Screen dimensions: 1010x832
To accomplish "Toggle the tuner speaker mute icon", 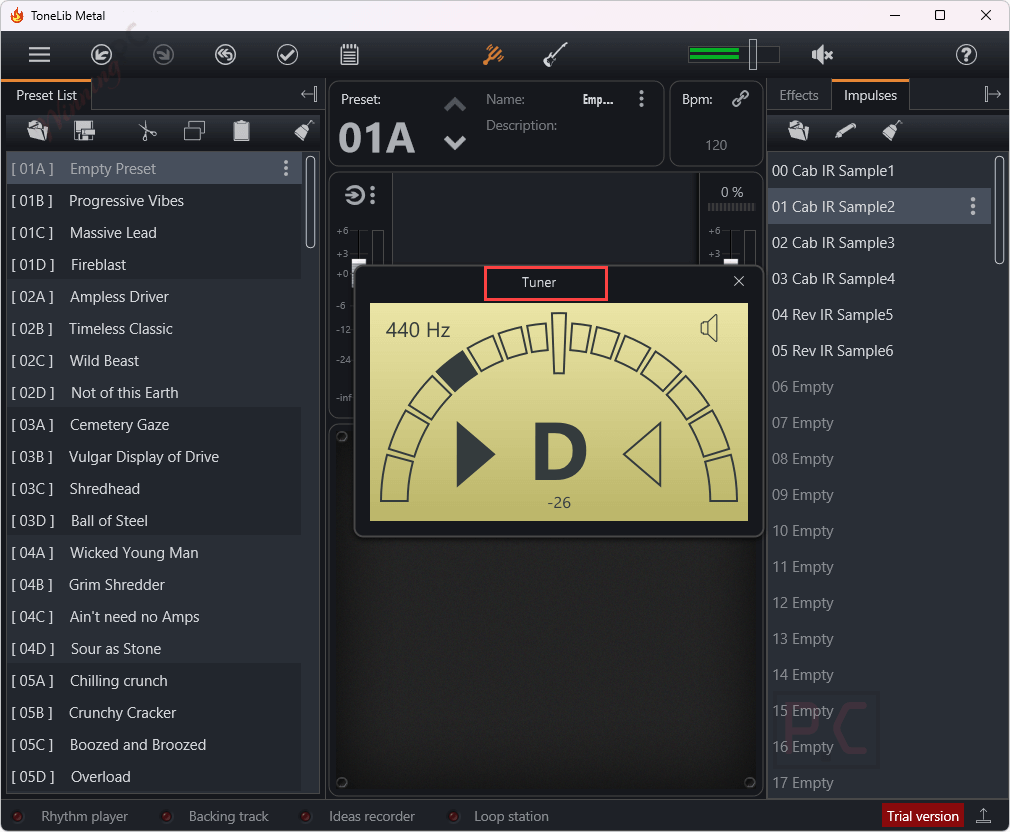I will tap(709, 328).
